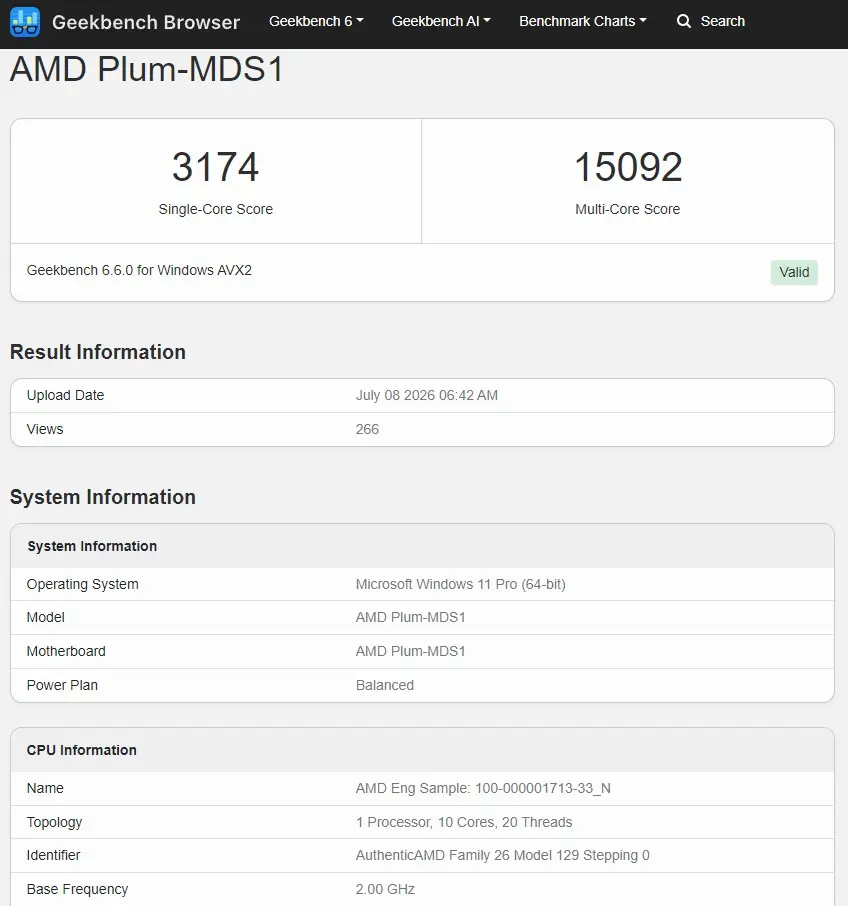848x906 pixels.
Task: Select AuthenticAMD Family 26 Model 129 value
Action: point(503,855)
